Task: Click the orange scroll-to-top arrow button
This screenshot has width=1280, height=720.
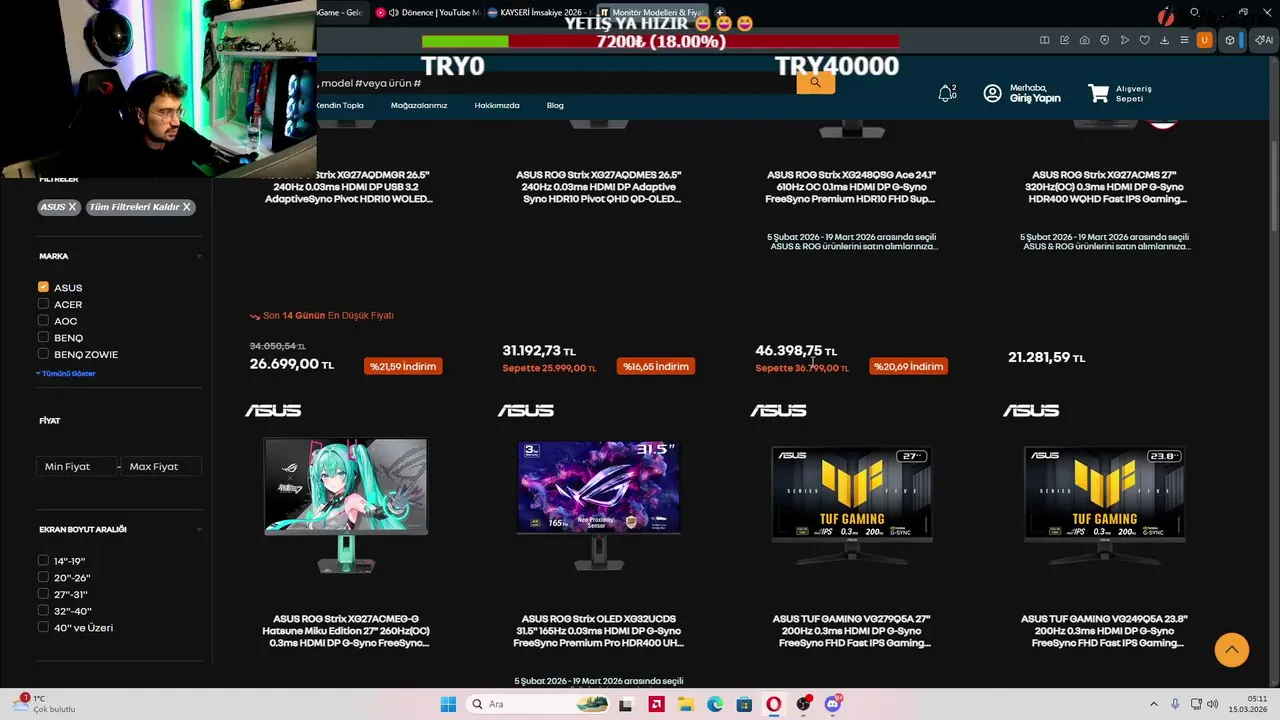Action: (x=1232, y=649)
